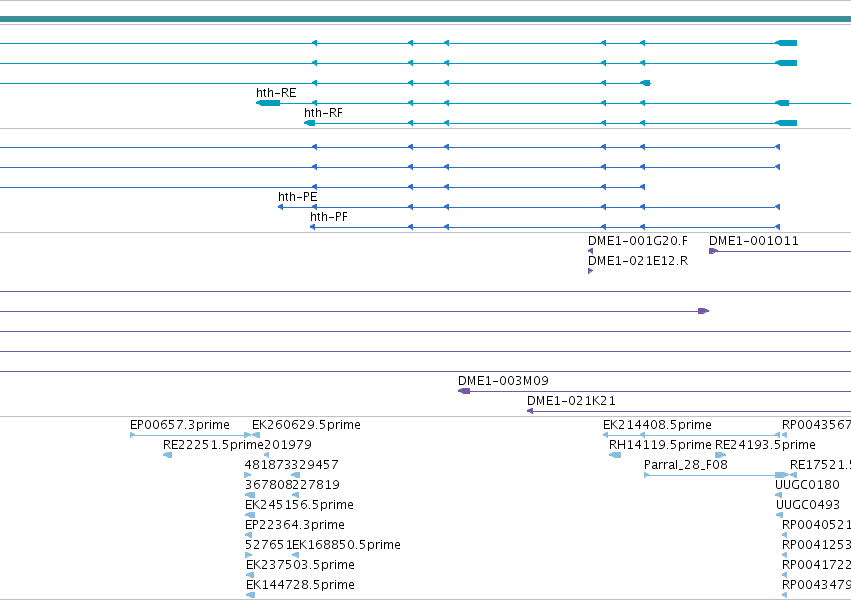This screenshot has height=600, width=851.
Task: Click the 481873 feature label
Action: pos(268,465)
